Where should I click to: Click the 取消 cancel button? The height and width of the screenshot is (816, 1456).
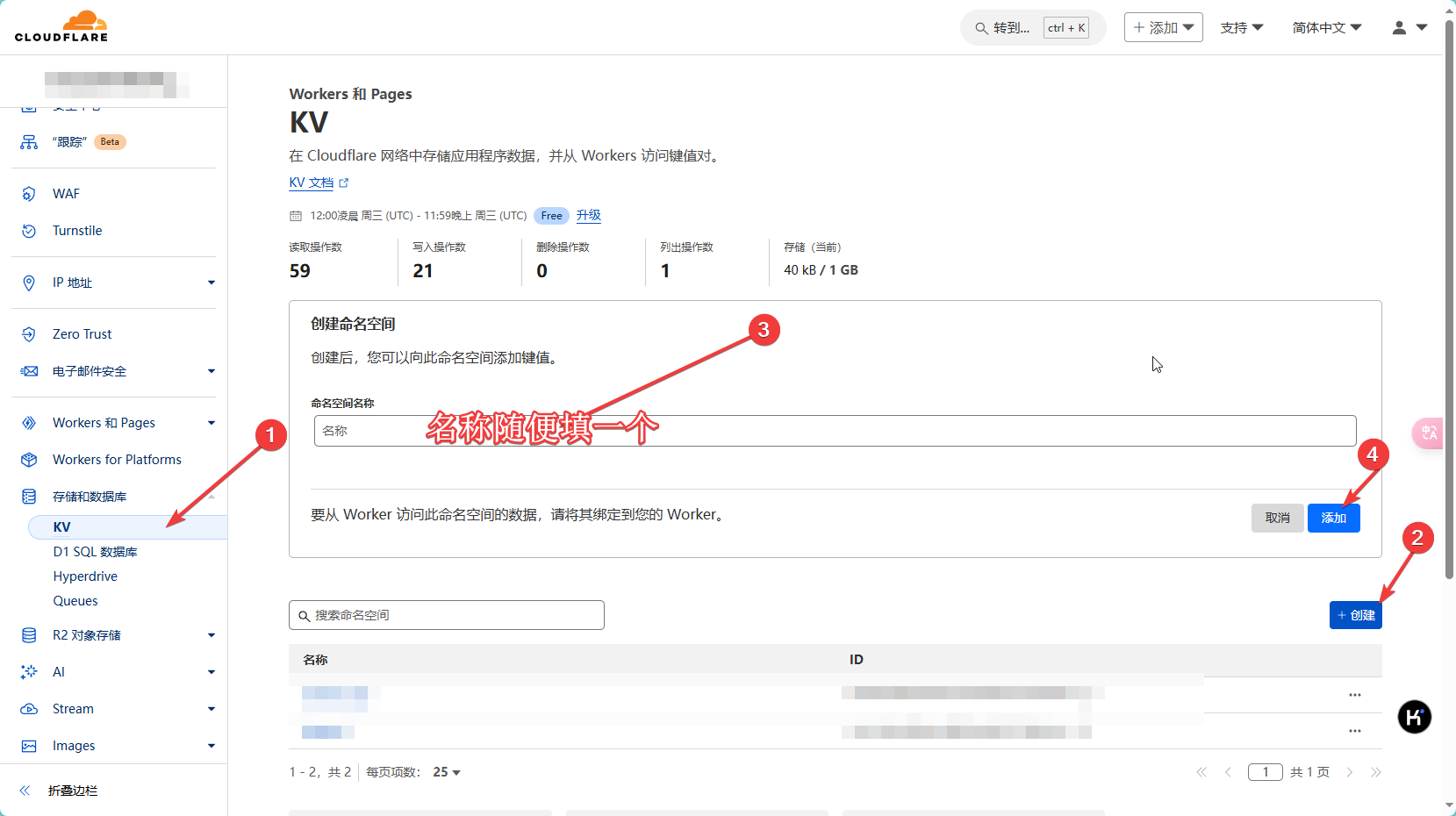pyautogui.click(x=1278, y=518)
